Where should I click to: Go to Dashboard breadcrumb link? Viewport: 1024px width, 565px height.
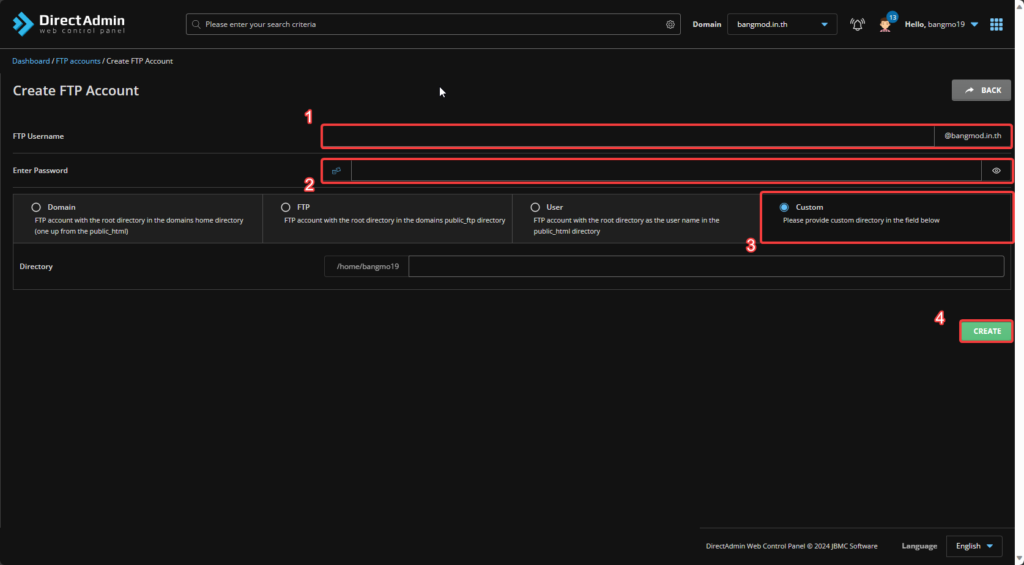click(30, 61)
